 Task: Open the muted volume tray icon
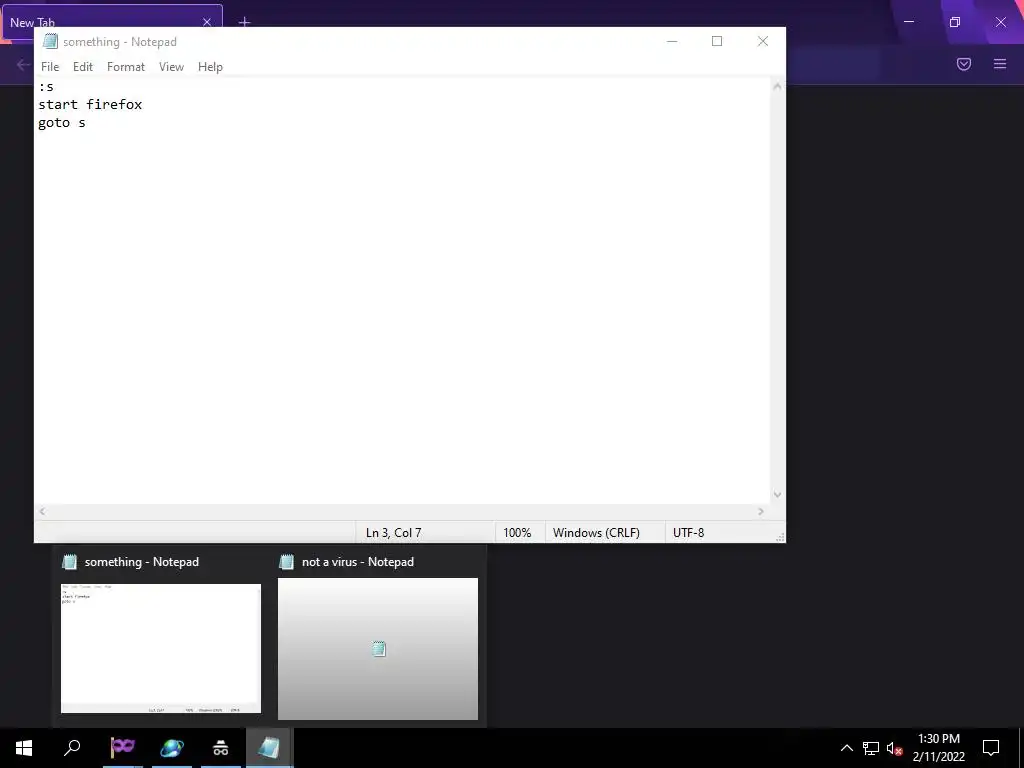point(894,748)
